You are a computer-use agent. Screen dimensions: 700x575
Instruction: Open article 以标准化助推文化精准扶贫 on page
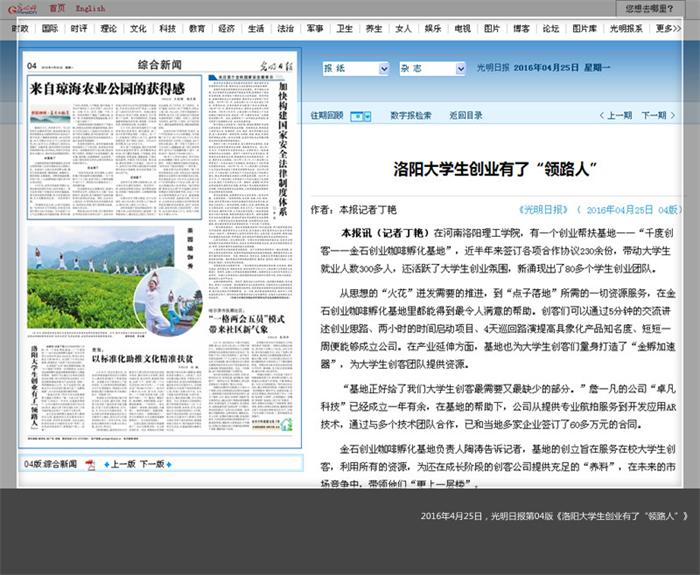[142, 359]
